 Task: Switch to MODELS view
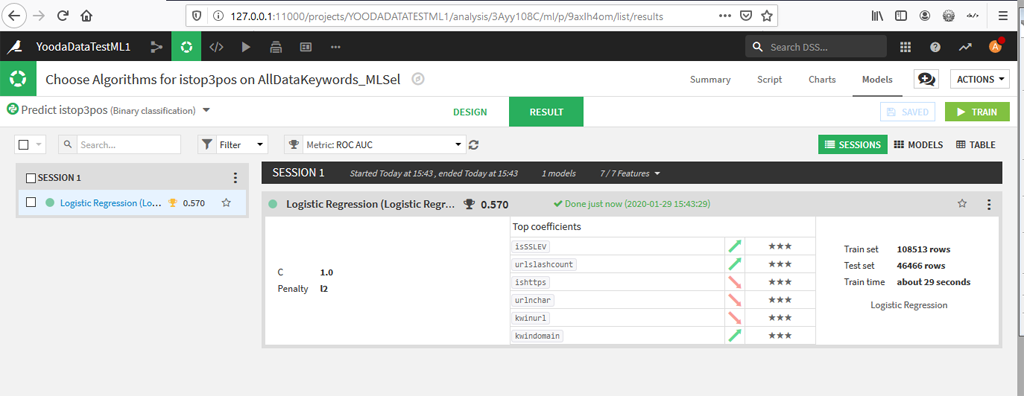918,144
